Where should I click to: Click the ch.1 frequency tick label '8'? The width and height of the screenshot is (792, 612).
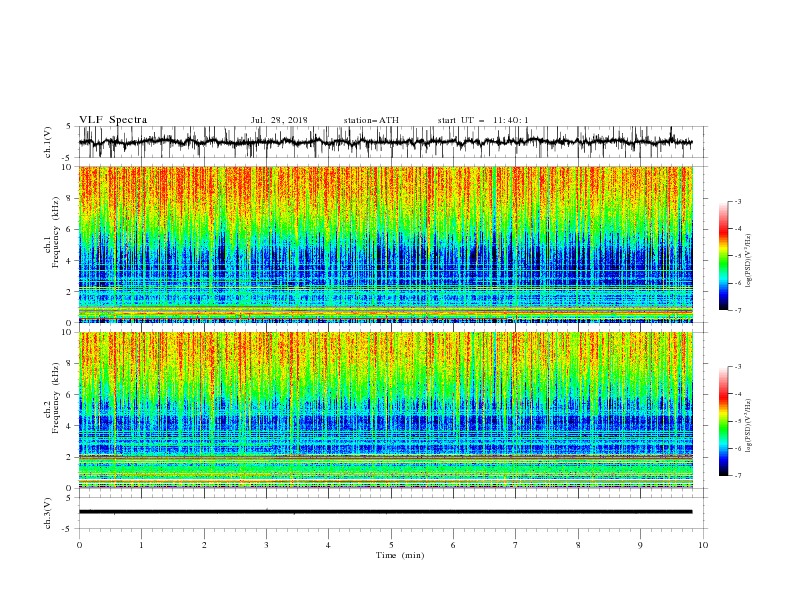pyautogui.click(x=70, y=198)
